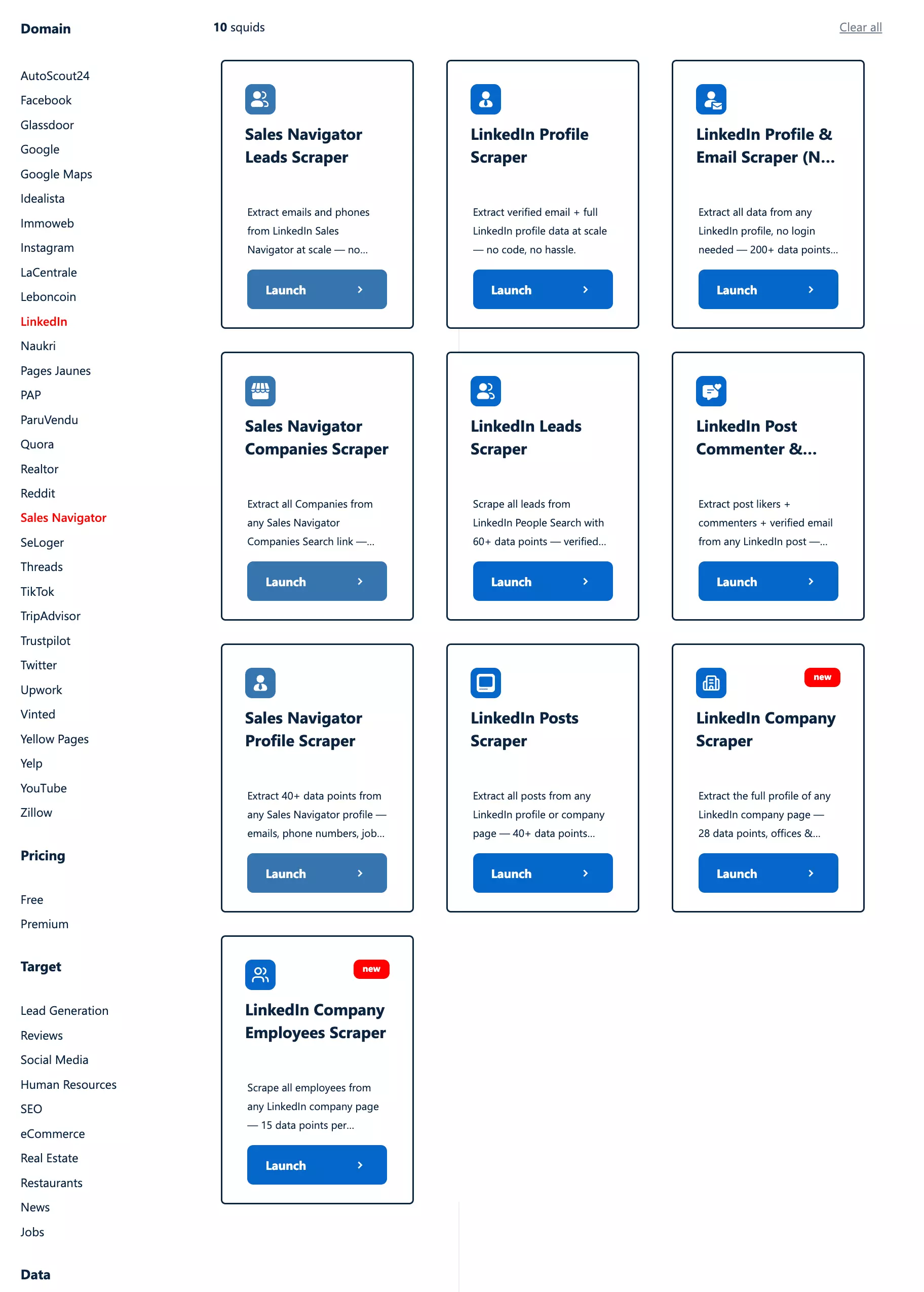924x1292 pixels.
Task: Click the LinkedIn Profile Scraper card icon
Action: (485, 99)
